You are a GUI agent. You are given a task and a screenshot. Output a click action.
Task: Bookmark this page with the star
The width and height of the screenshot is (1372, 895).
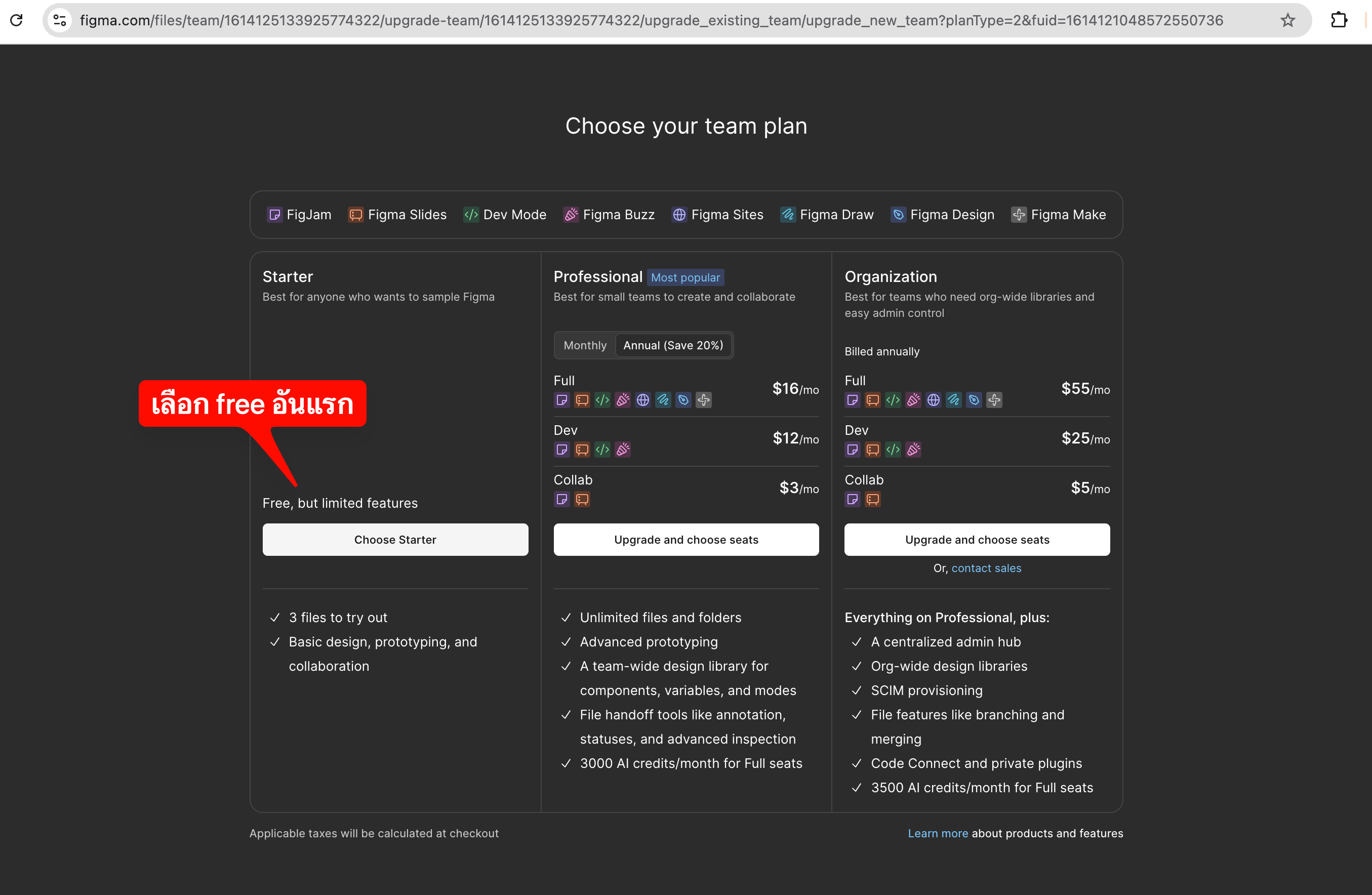click(1287, 20)
